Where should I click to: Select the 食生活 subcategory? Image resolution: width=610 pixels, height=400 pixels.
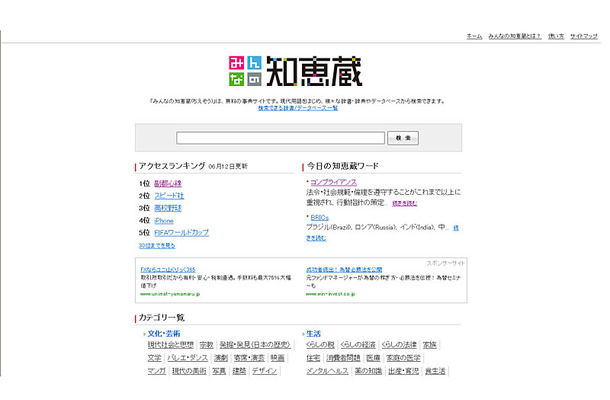pos(435,371)
